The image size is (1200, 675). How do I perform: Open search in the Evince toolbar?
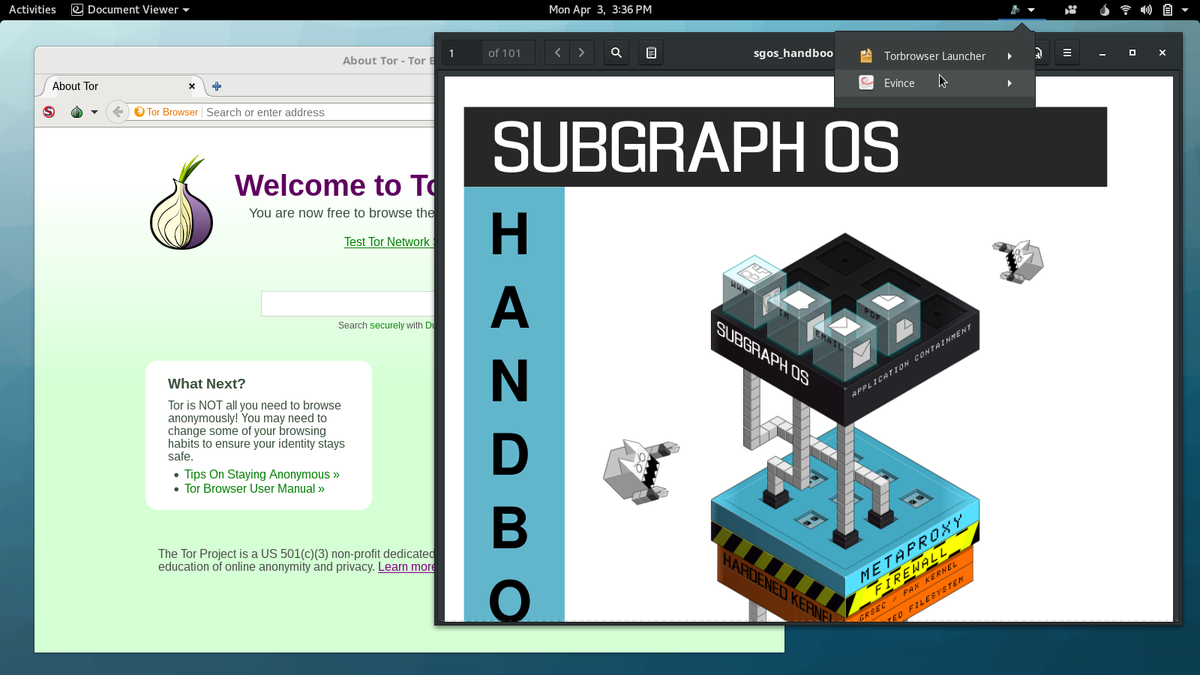point(616,52)
